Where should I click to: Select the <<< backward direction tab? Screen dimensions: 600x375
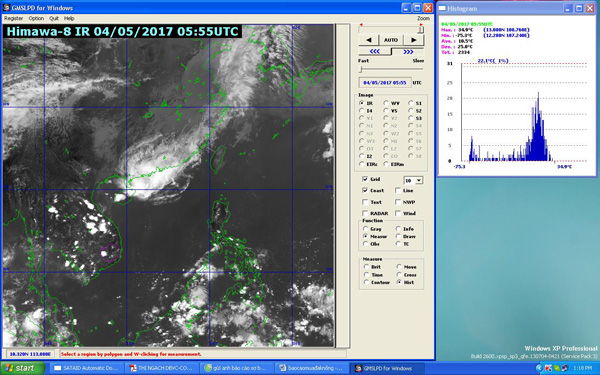(x=375, y=52)
